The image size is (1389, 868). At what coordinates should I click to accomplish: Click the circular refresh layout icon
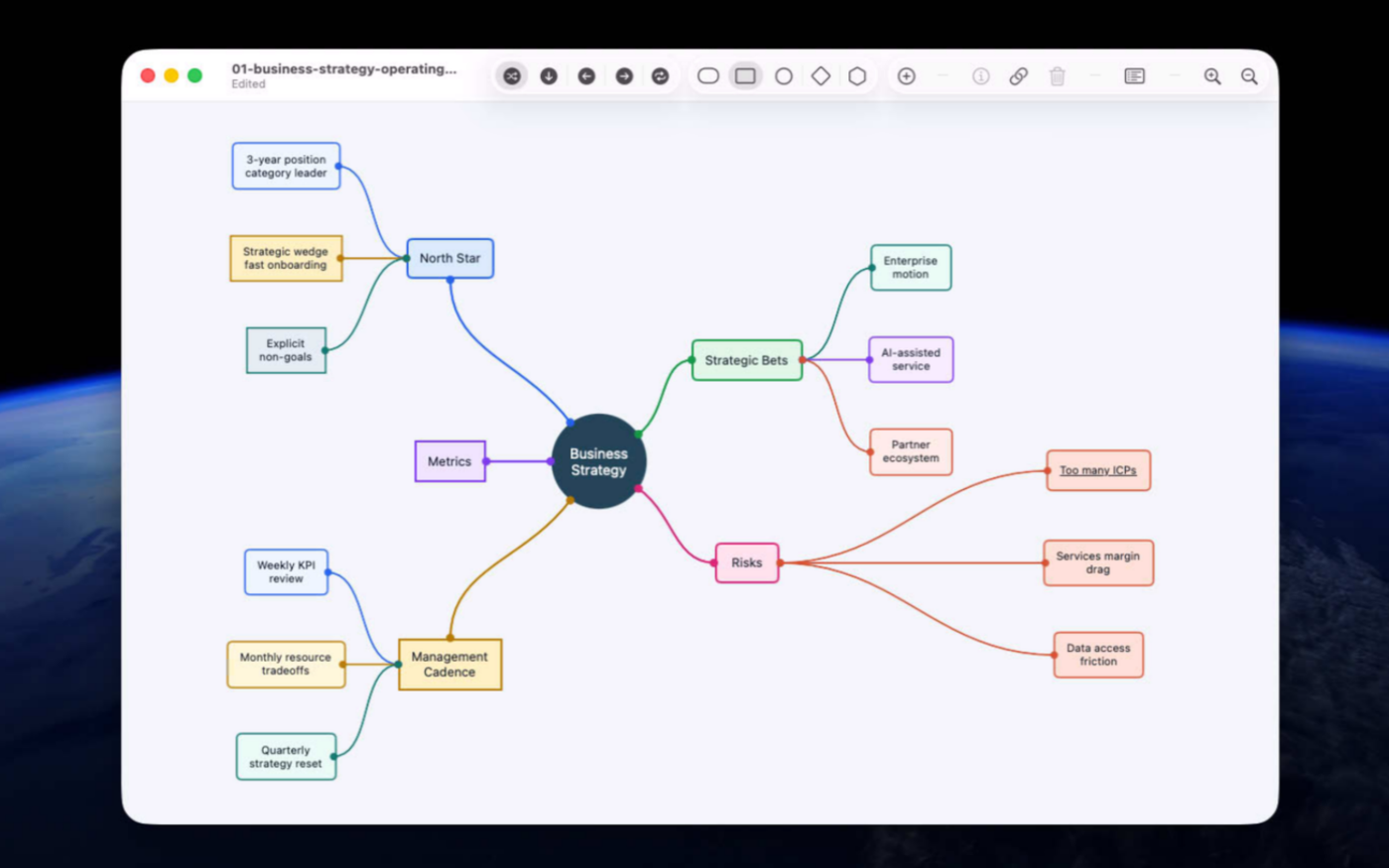pyautogui.click(x=661, y=76)
